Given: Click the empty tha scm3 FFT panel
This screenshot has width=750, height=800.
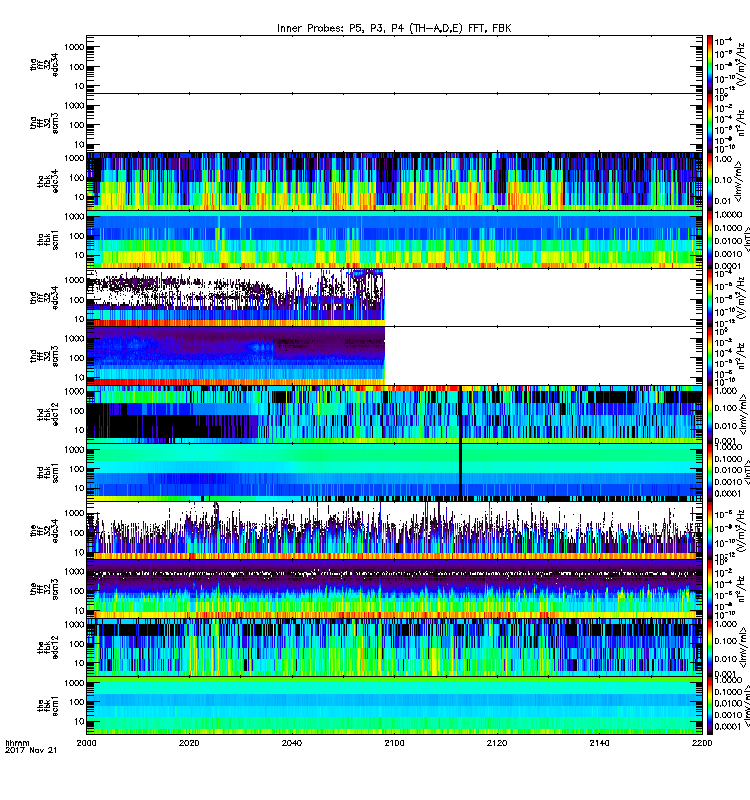Looking at the screenshot, I should [394, 123].
